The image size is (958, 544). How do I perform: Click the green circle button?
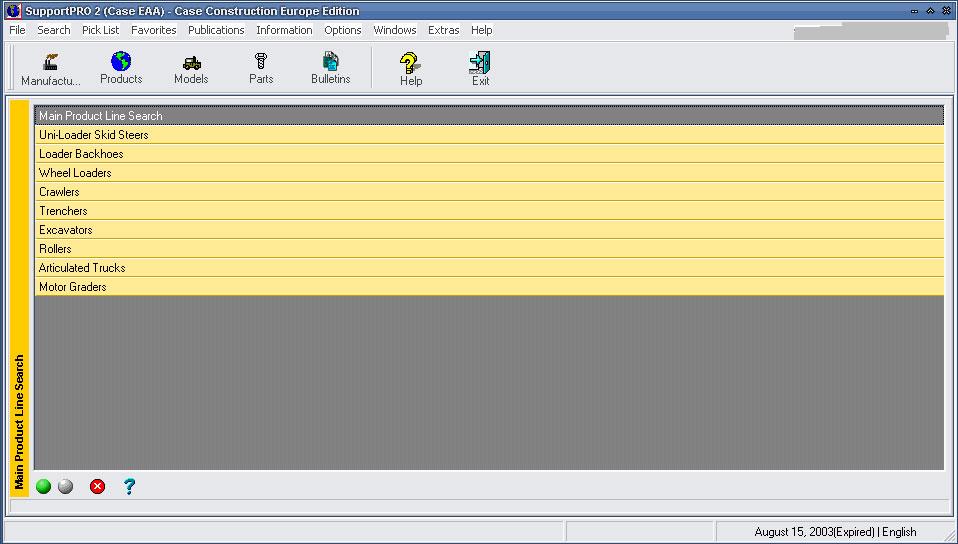43,487
